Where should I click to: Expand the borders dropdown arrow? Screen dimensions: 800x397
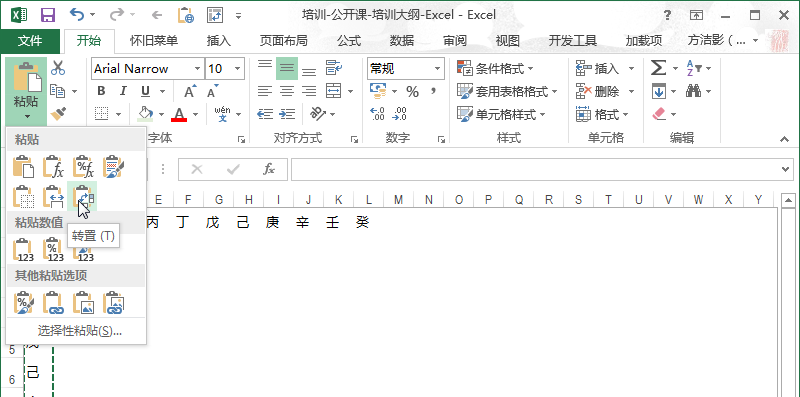118,114
